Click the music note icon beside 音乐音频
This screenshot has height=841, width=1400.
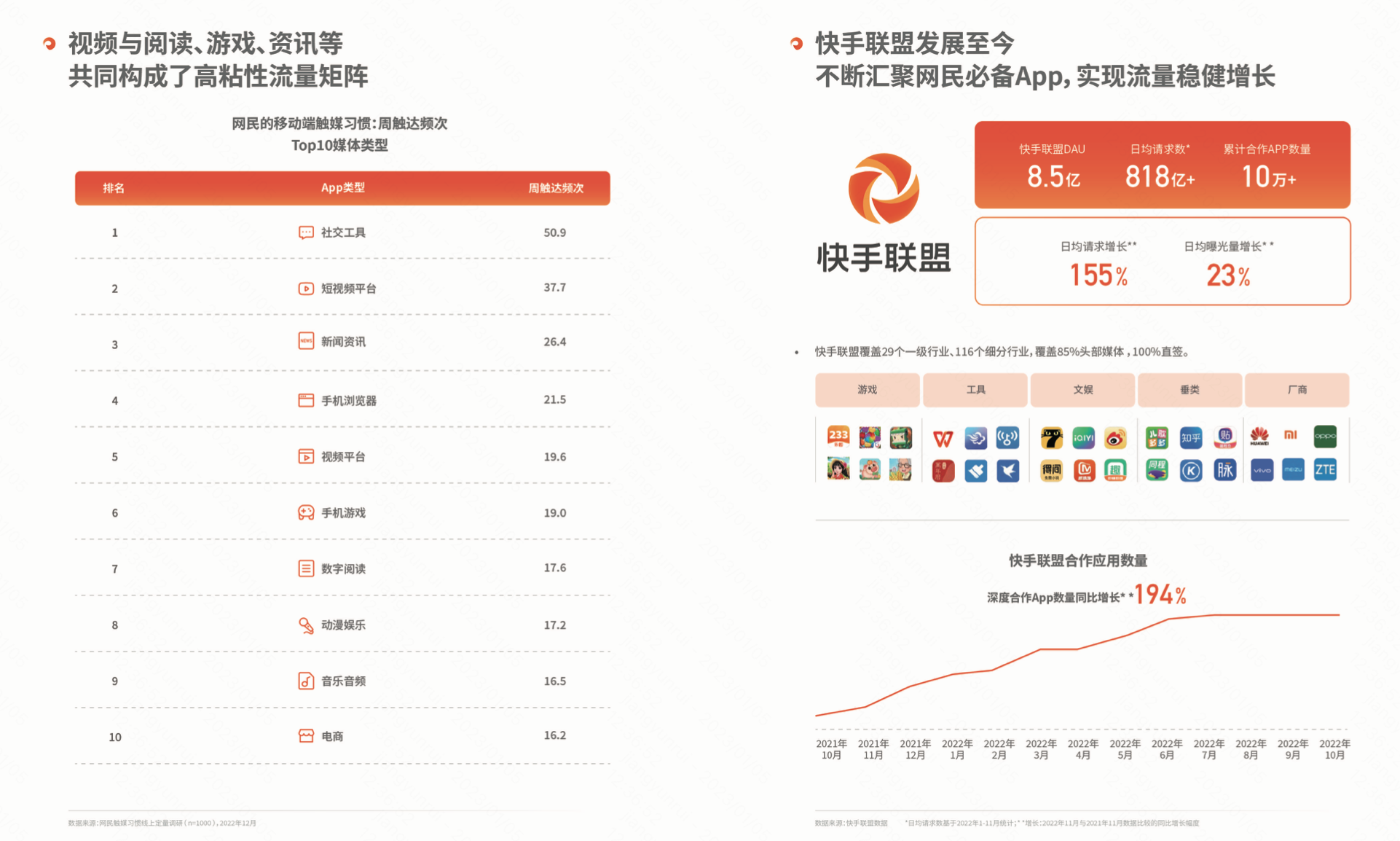(306, 681)
